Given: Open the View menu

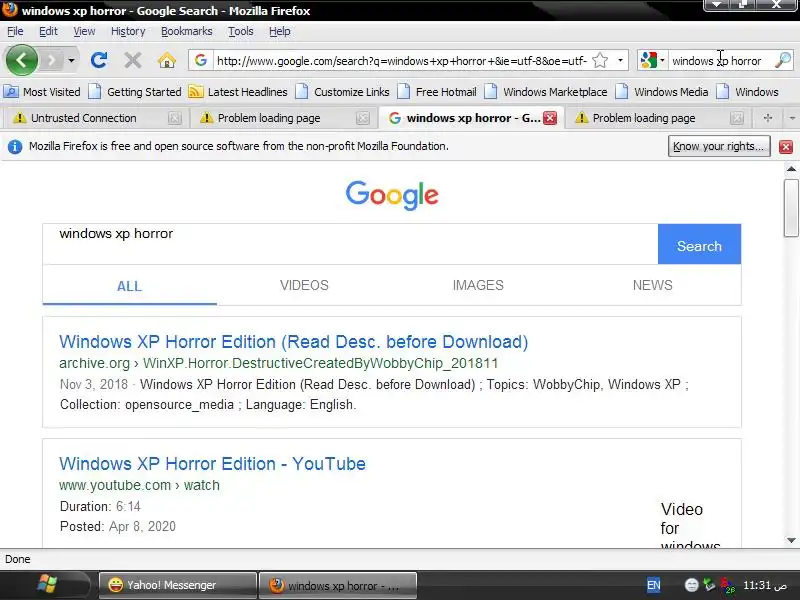Looking at the screenshot, I should 84,31.
